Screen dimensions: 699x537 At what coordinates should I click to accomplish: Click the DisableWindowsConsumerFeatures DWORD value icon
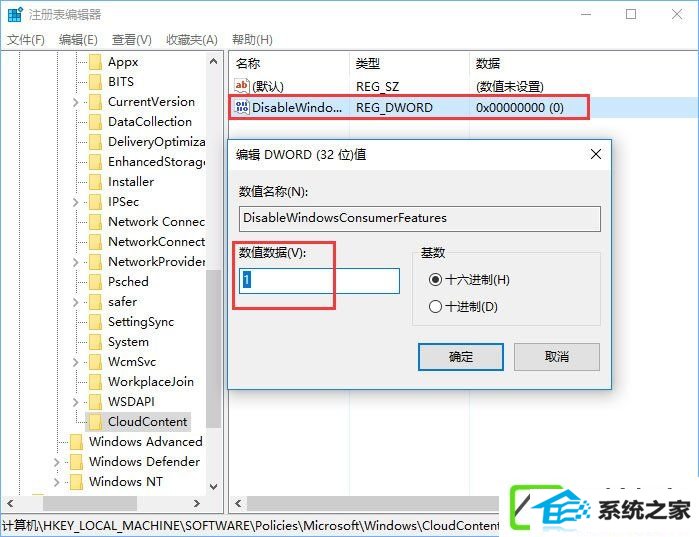[x=242, y=107]
